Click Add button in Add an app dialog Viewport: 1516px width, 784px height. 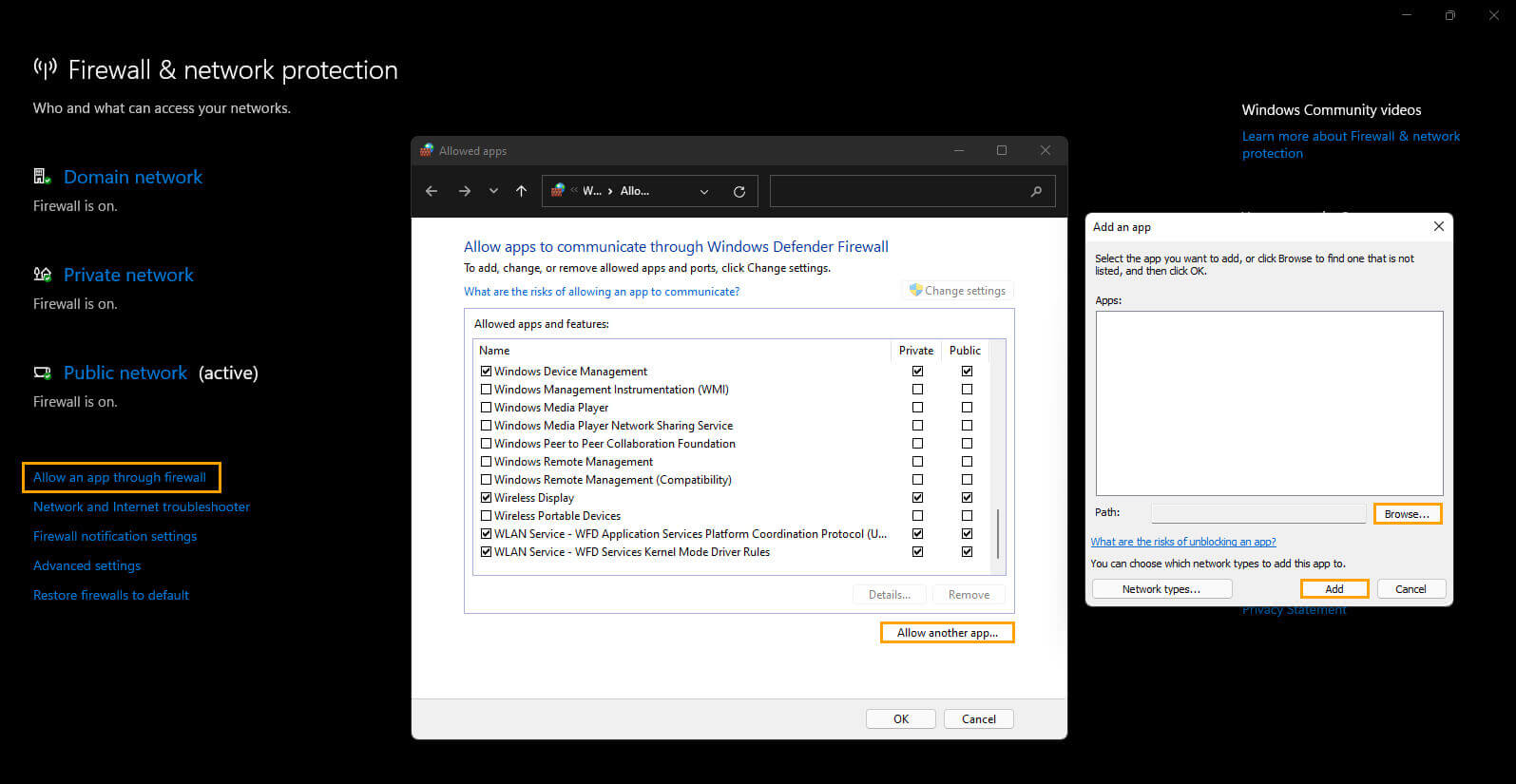1334,589
